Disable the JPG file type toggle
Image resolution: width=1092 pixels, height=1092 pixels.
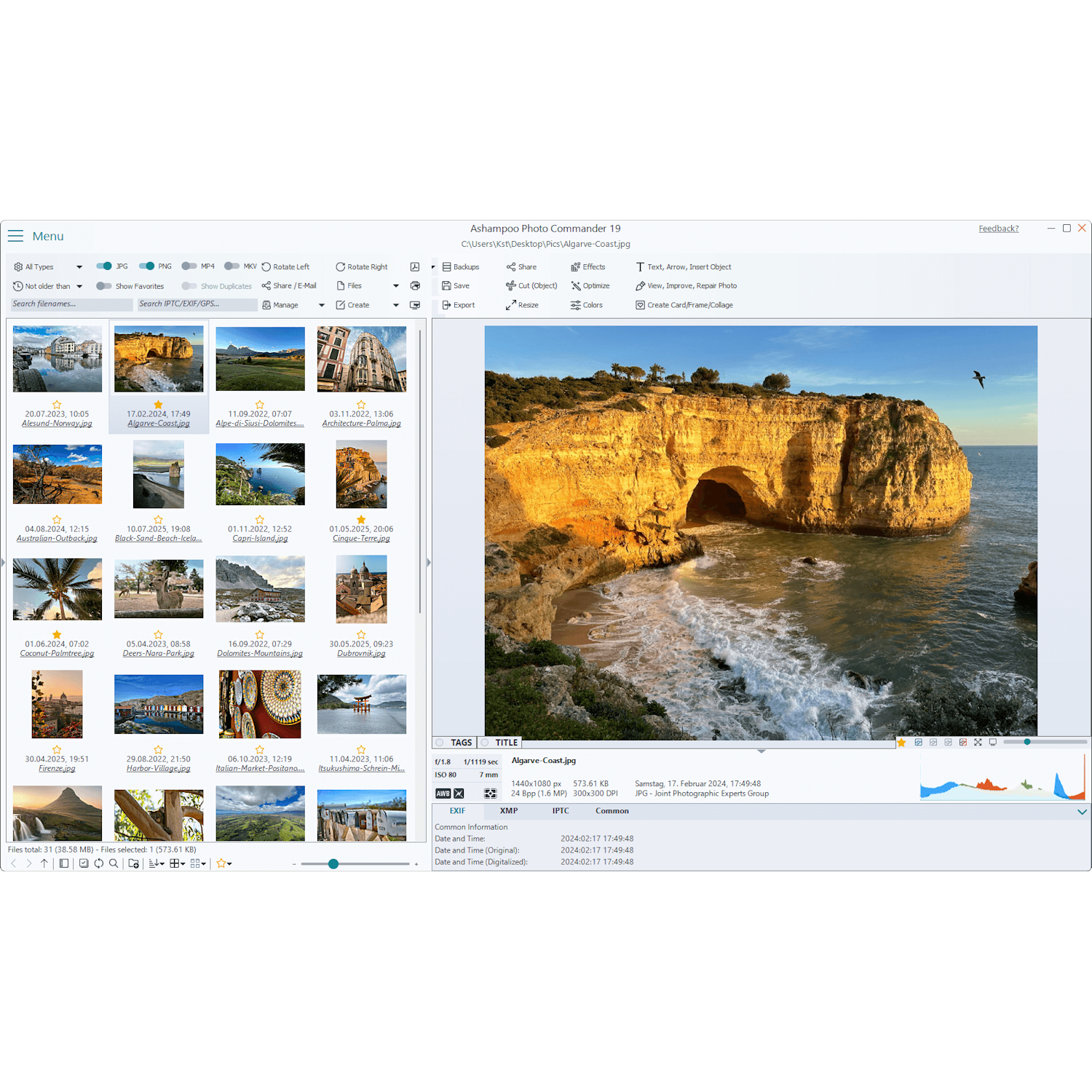click(x=104, y=266)
